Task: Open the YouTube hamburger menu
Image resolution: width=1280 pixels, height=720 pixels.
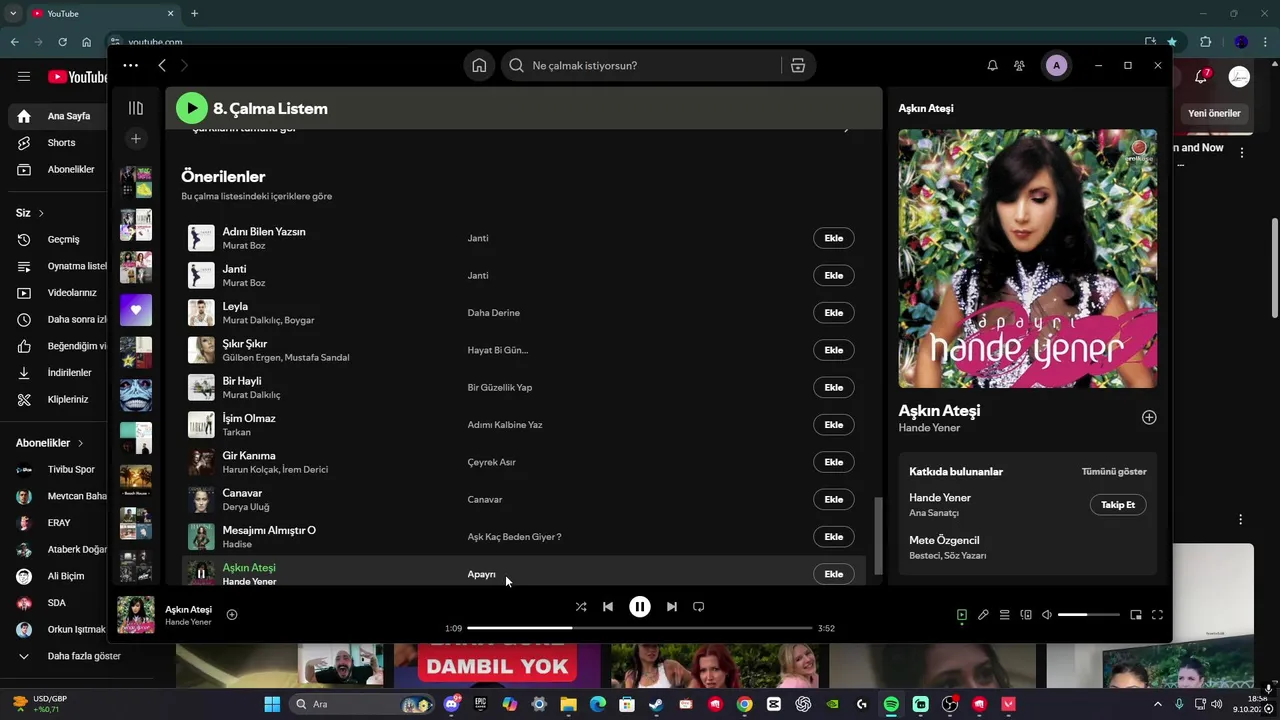Action: 24,76
